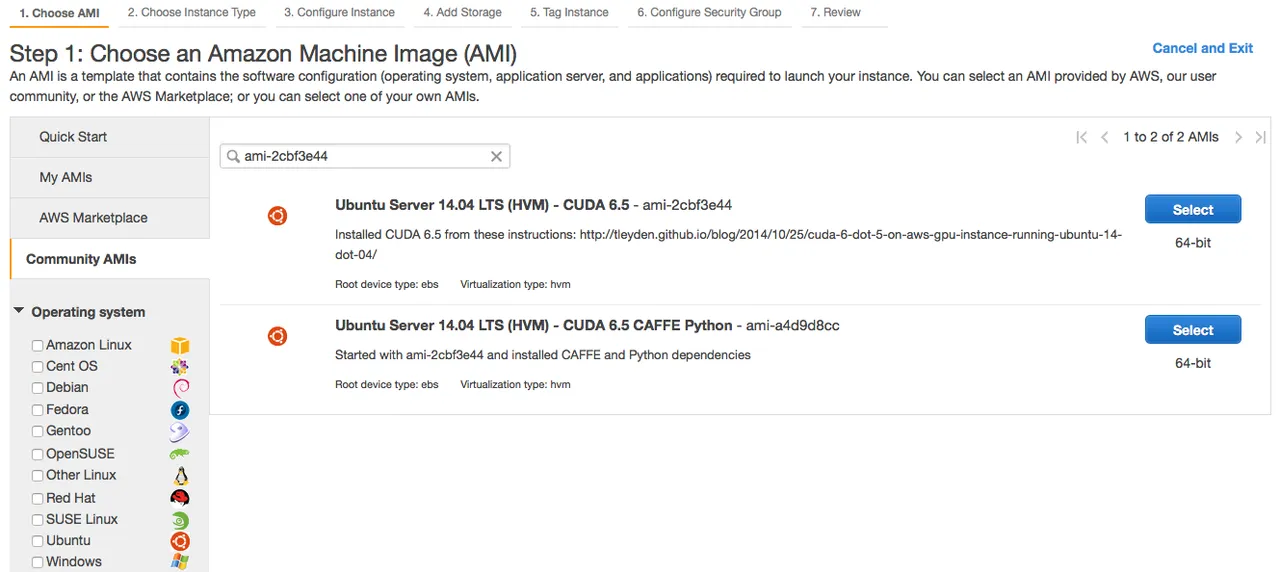Image resolution: width=1280 pixels, height=572 pixels.
Task: Click the Fedora logo icon in filters
Action: [x=179, y=410]
